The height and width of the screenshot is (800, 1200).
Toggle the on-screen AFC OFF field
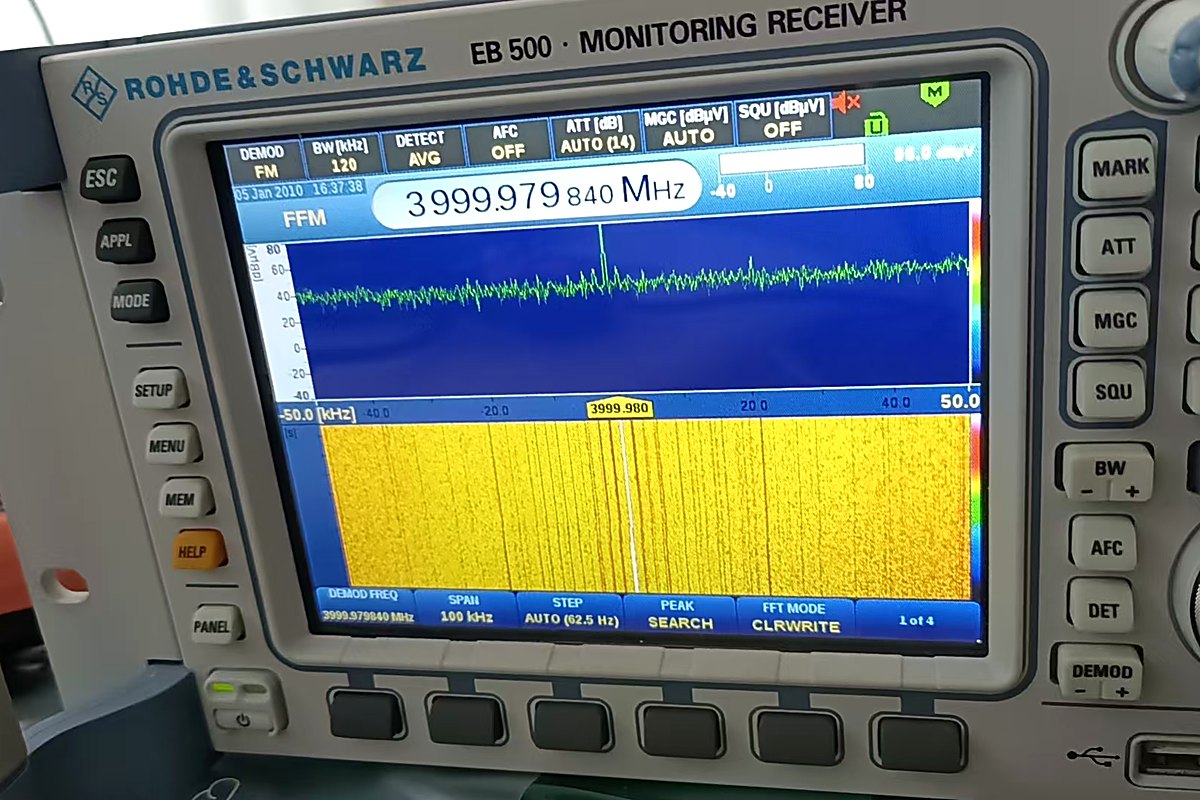point(508,142)
